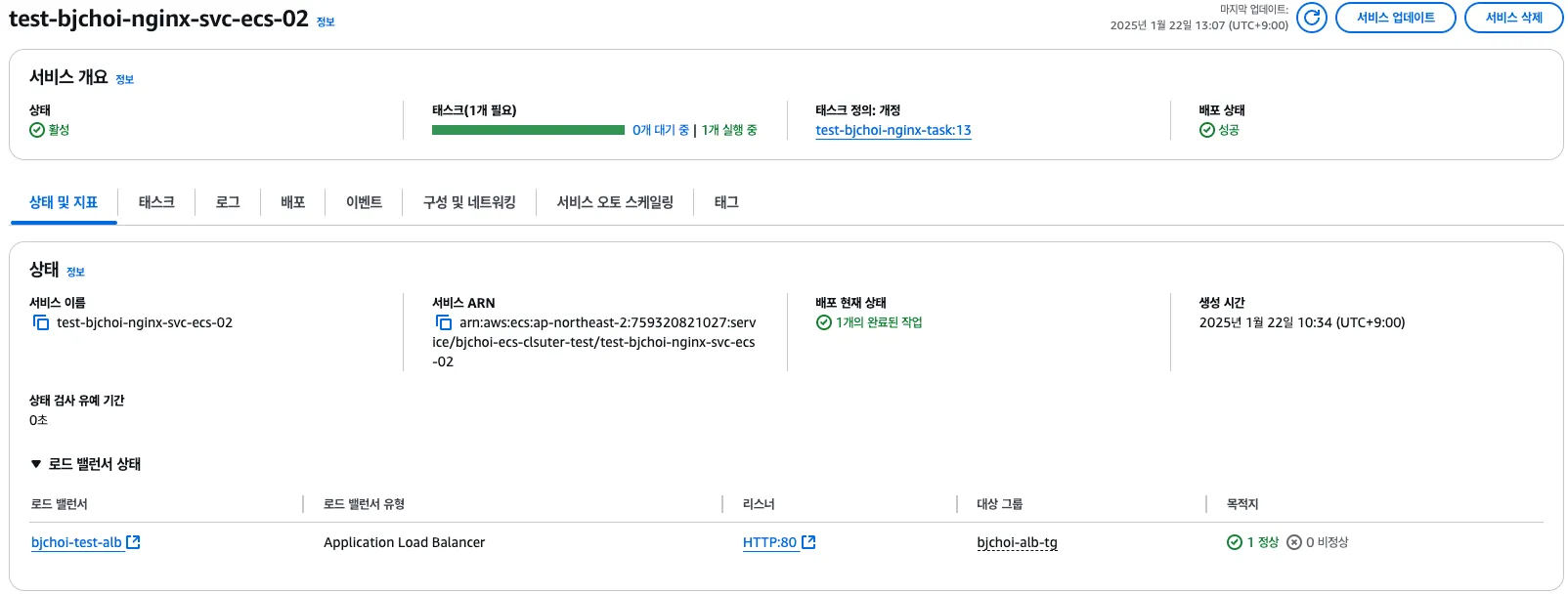Click the green task progress bar
This screenshot has width=1568, height=594.
click(x=528, y=130)
